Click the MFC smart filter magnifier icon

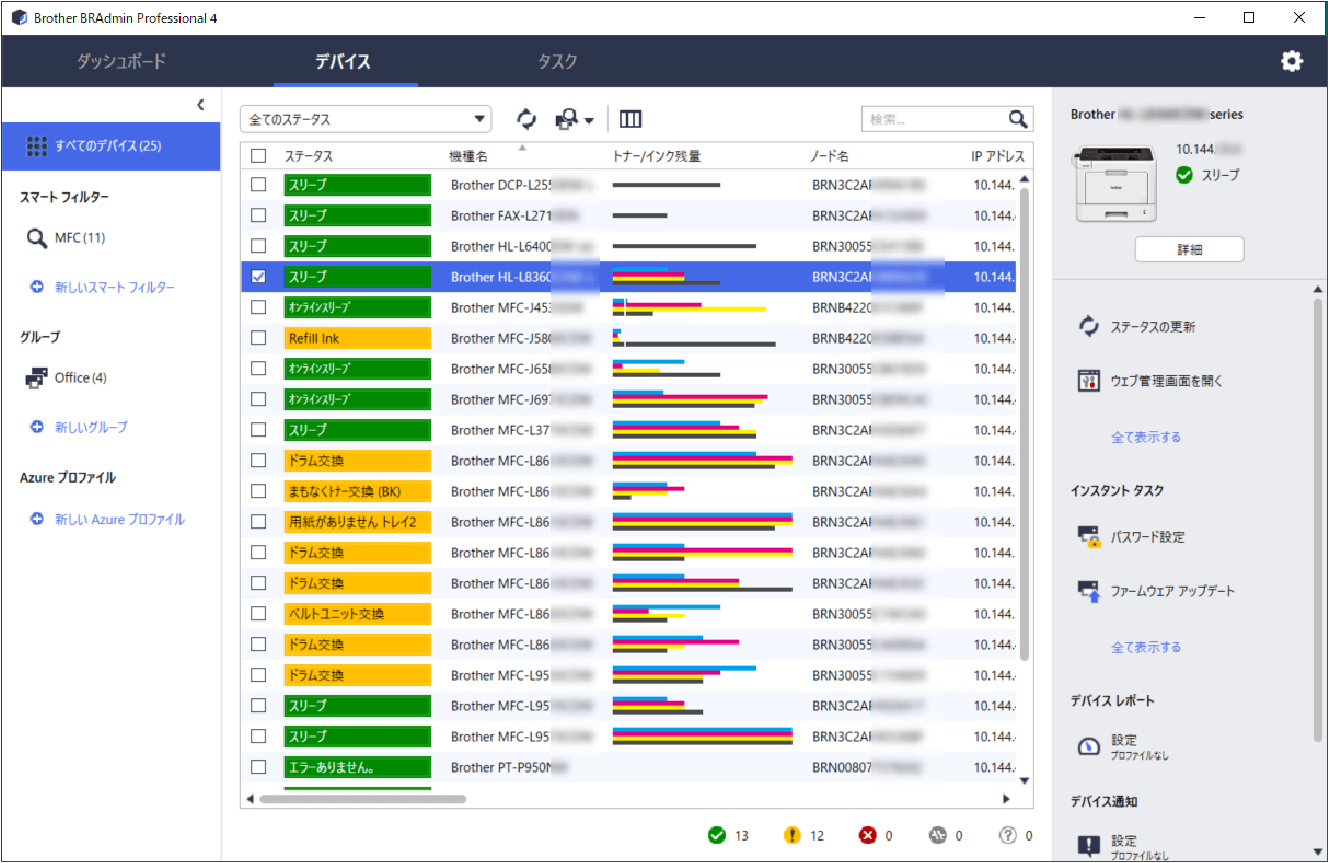37,238
